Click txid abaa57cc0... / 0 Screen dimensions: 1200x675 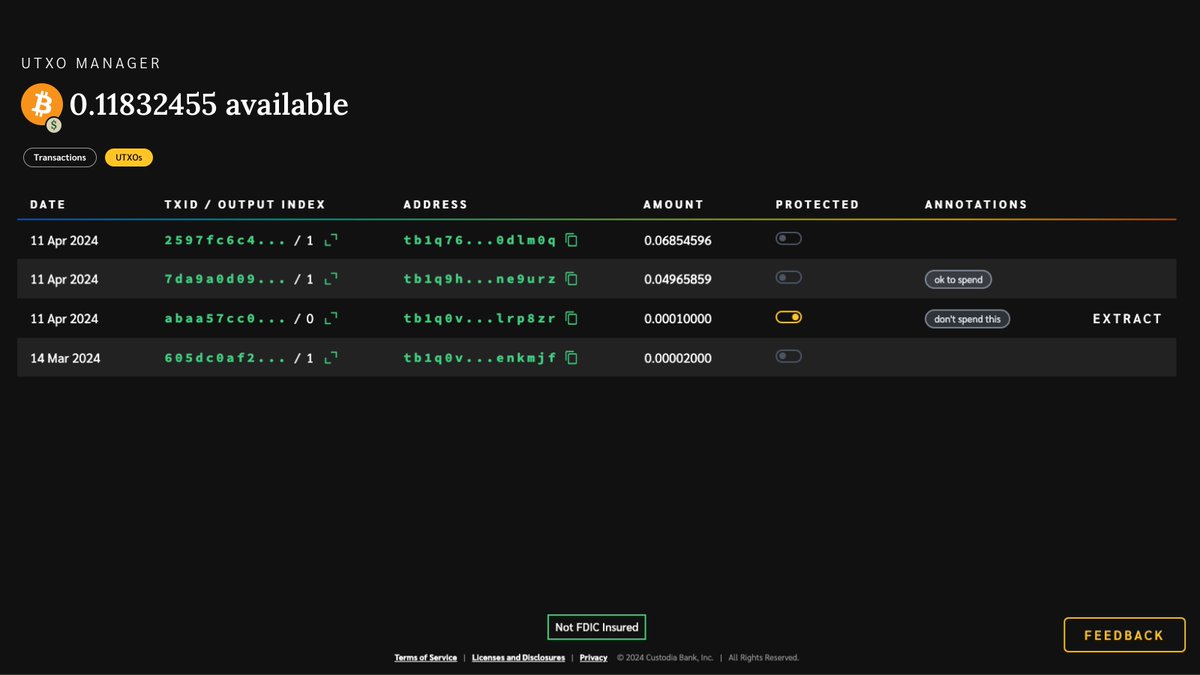pyautogui.click(x=239, y=319)
